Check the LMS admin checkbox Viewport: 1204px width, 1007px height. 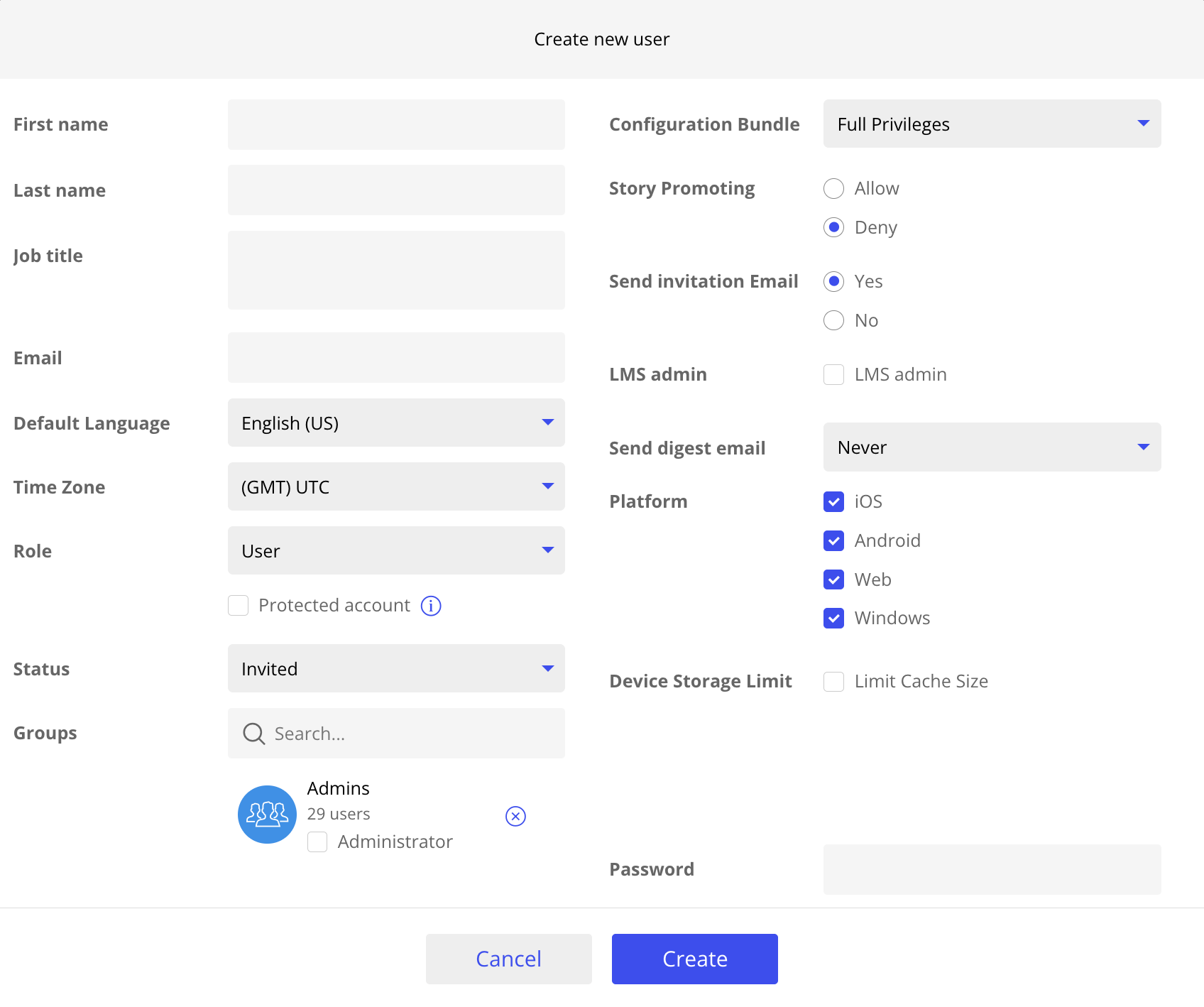click(x=834, y=374)
